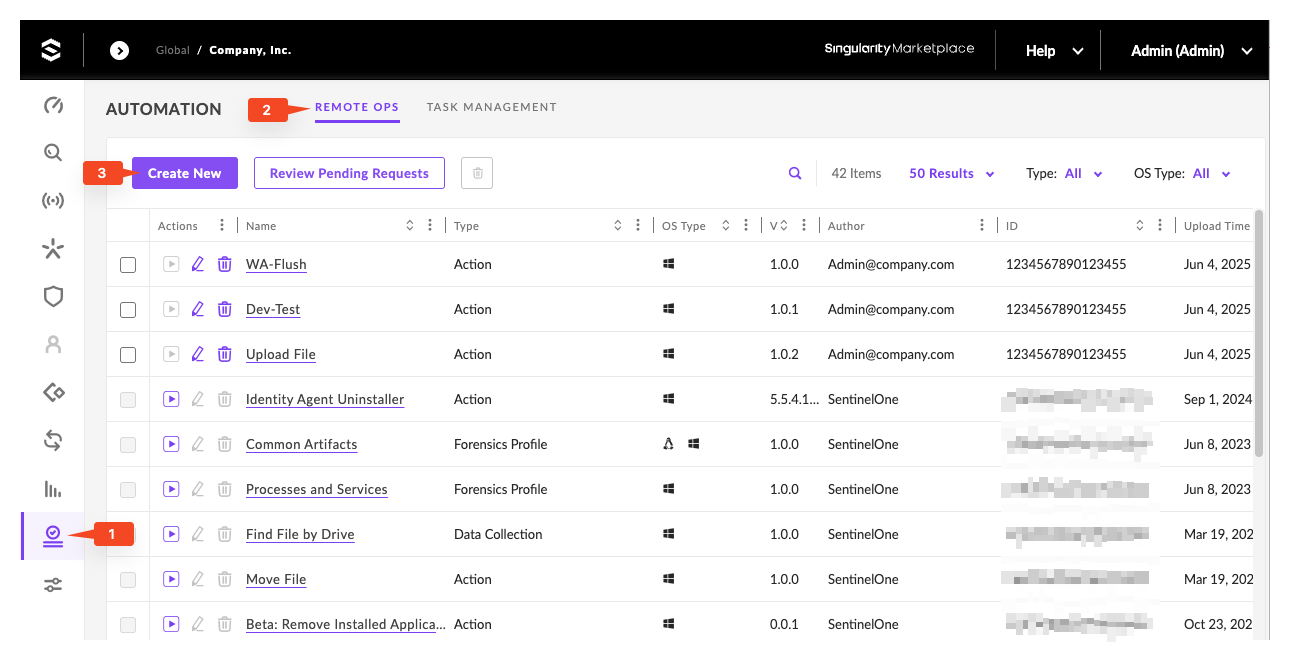Switch to the Task Management tab

point(491,107)
